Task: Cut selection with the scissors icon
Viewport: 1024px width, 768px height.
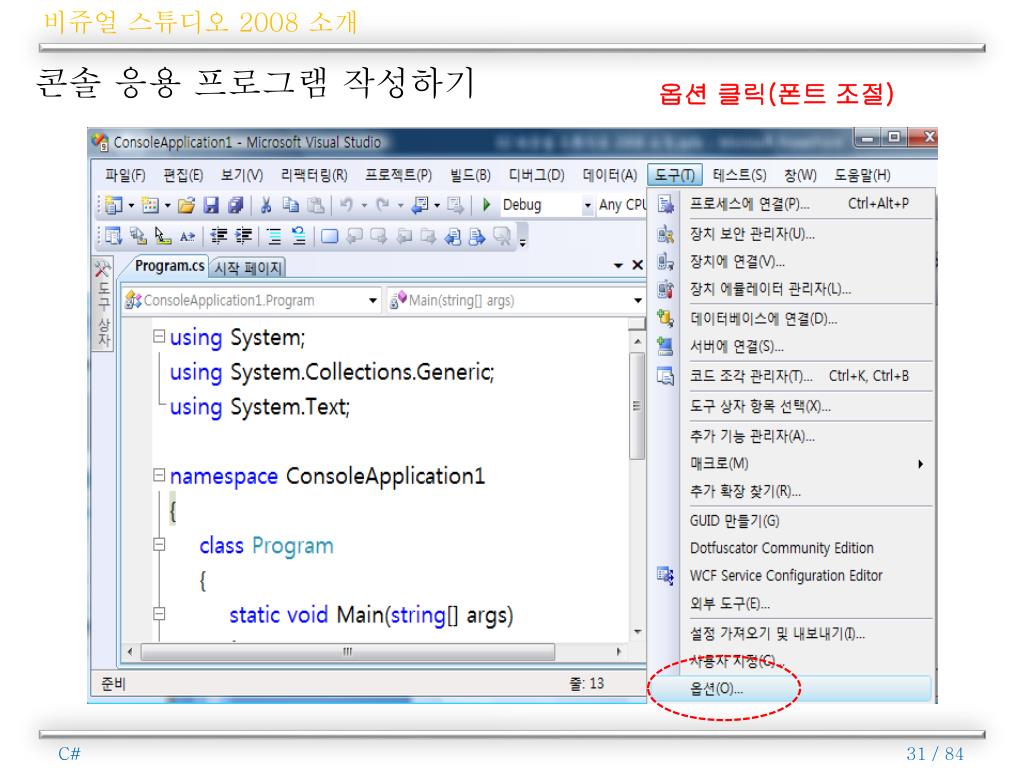Action: click(266, 205)
